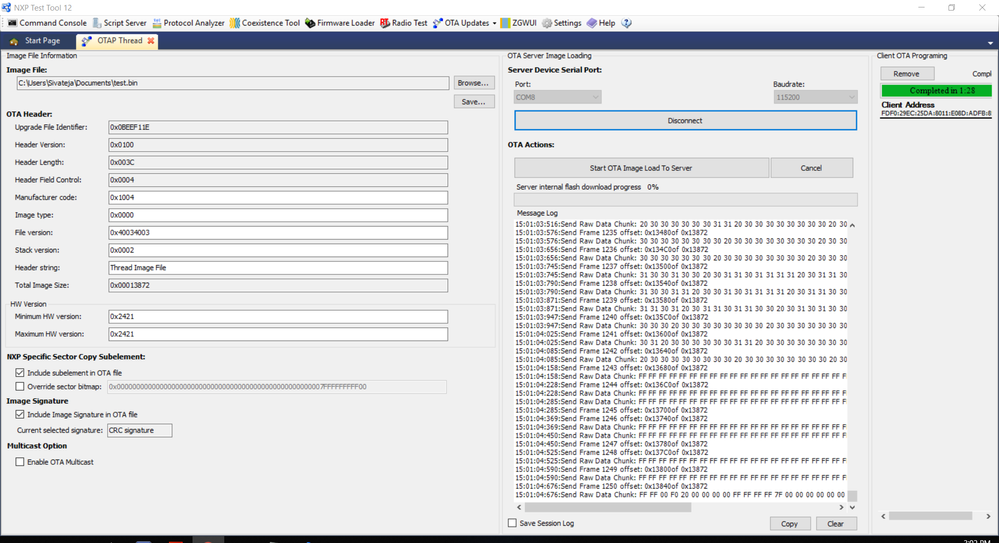Open Settings from the toolbar
Screen dimensions: 999x543
[561, 23]
